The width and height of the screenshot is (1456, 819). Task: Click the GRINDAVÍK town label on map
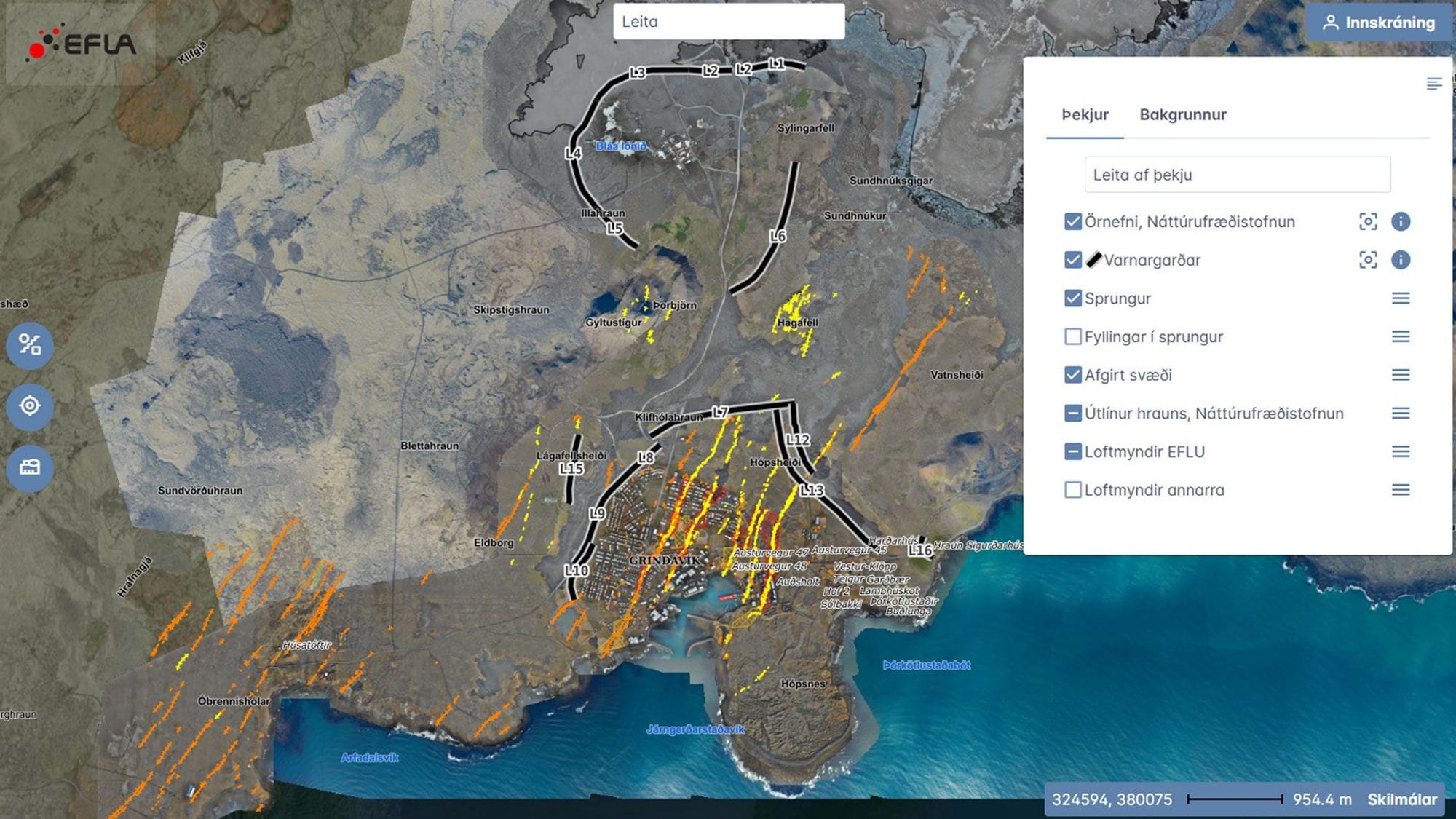point(664,561)
